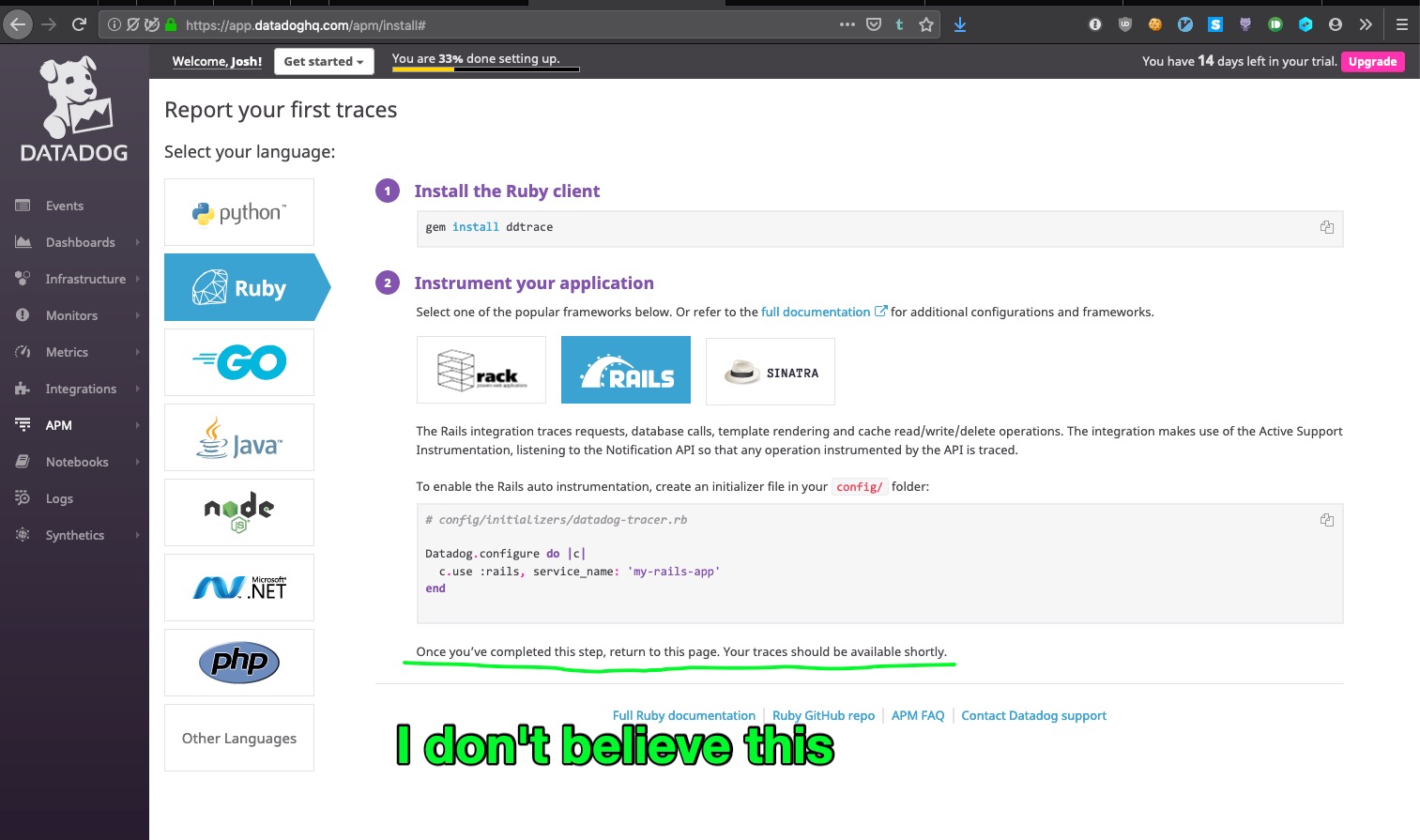The height and width of the screenshot is (840, 1420).
Task: Click the pink Upgrade button
Action: pyautogui.click(x=1372, y=62)
